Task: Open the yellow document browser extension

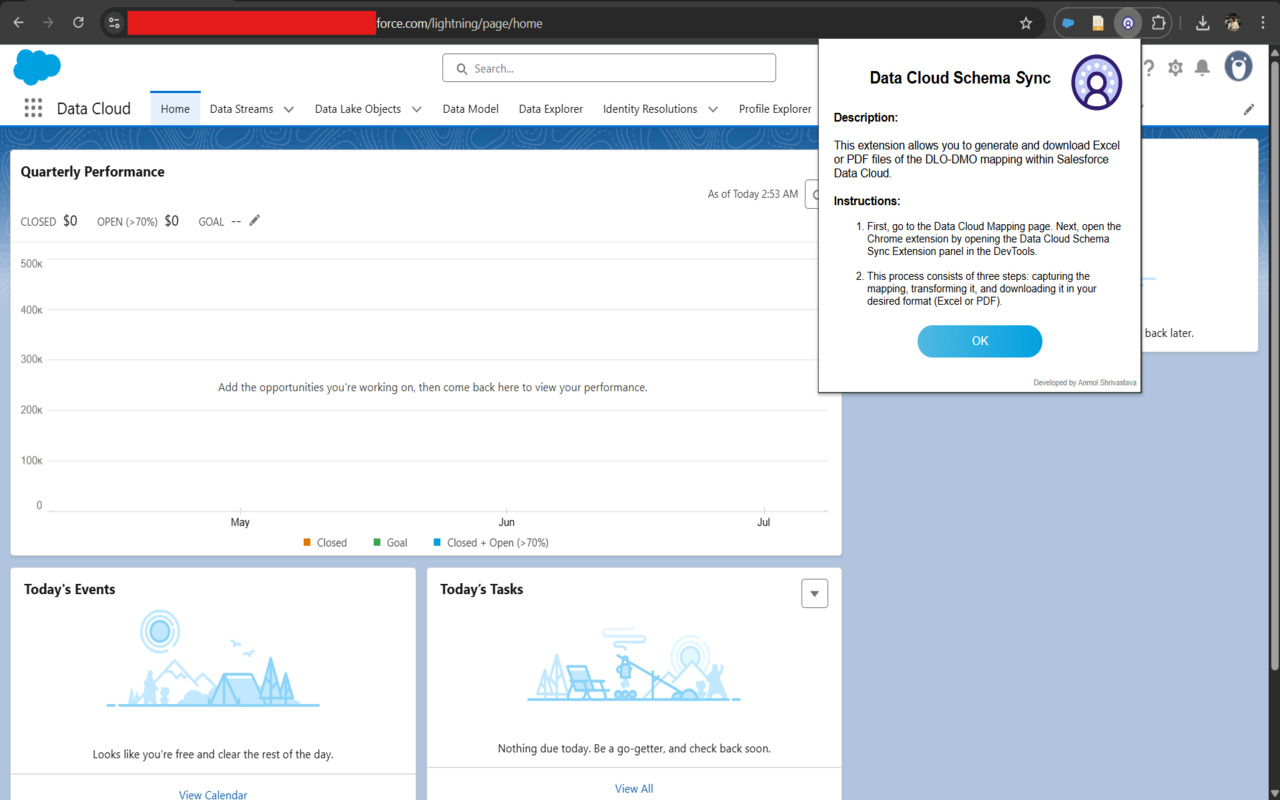Action: pyautogui.click(x=1098, y=23)
